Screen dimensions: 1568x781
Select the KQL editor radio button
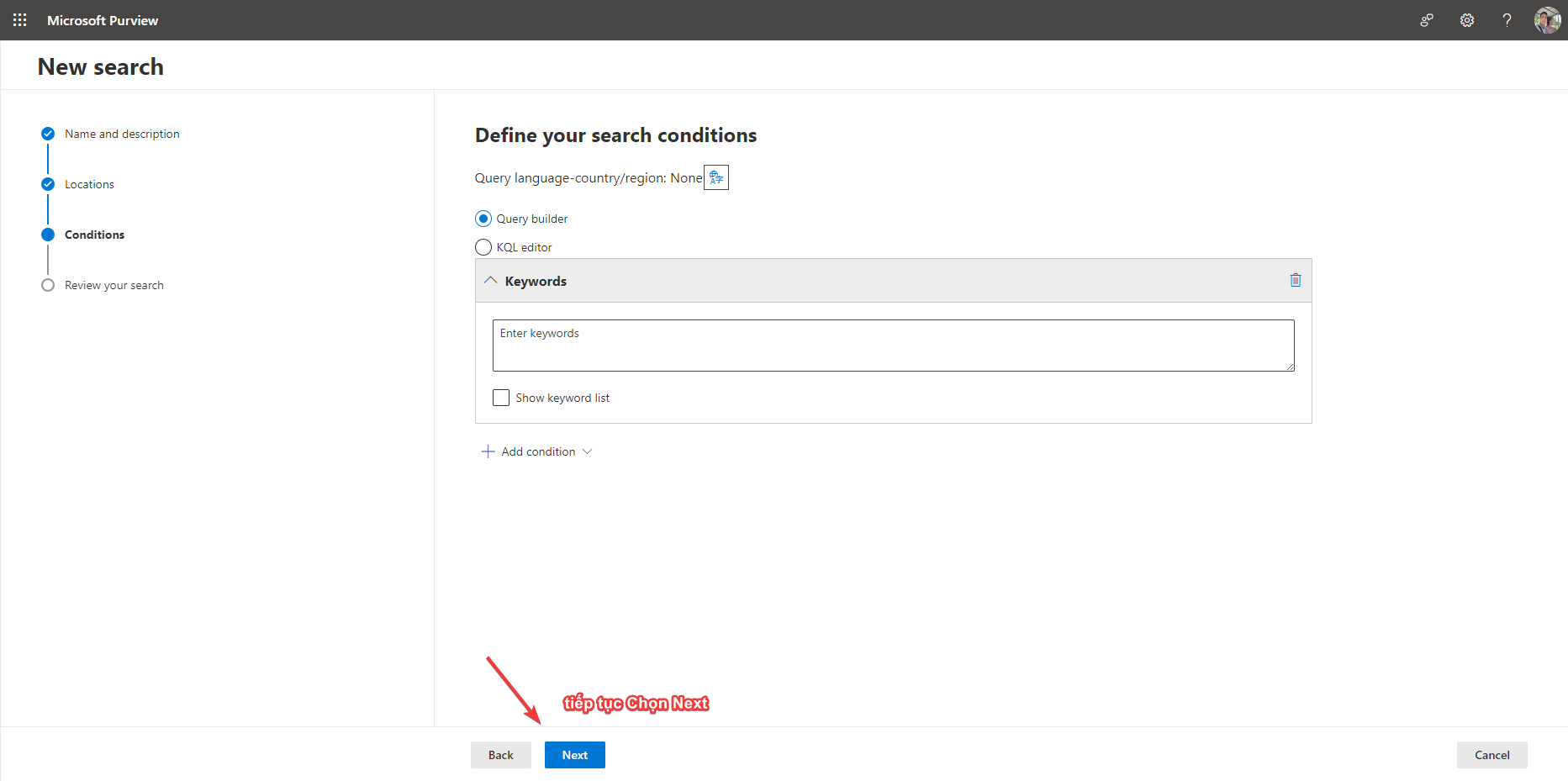coord(483,247)
